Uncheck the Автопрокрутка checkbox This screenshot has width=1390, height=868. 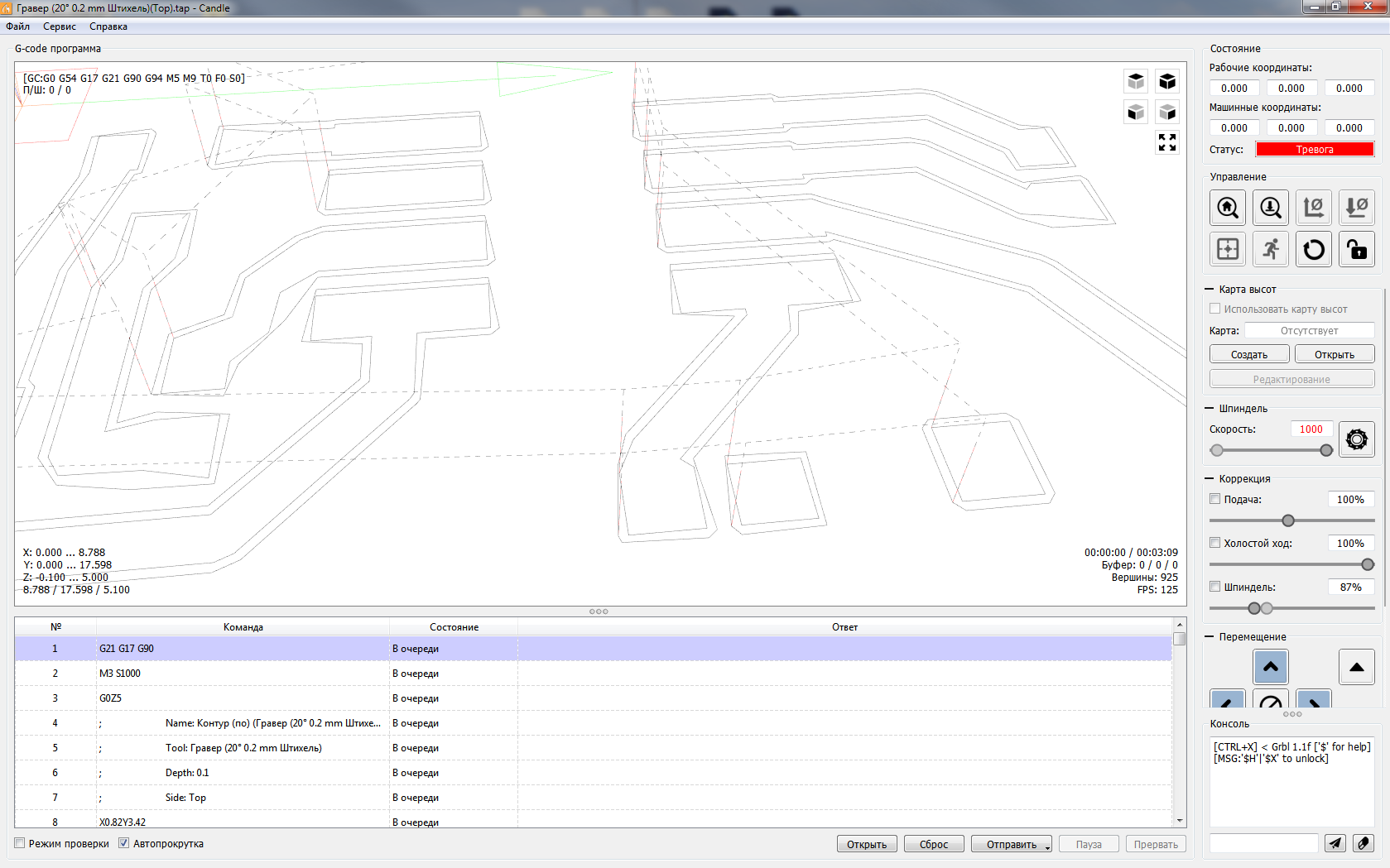pos(124,843)
